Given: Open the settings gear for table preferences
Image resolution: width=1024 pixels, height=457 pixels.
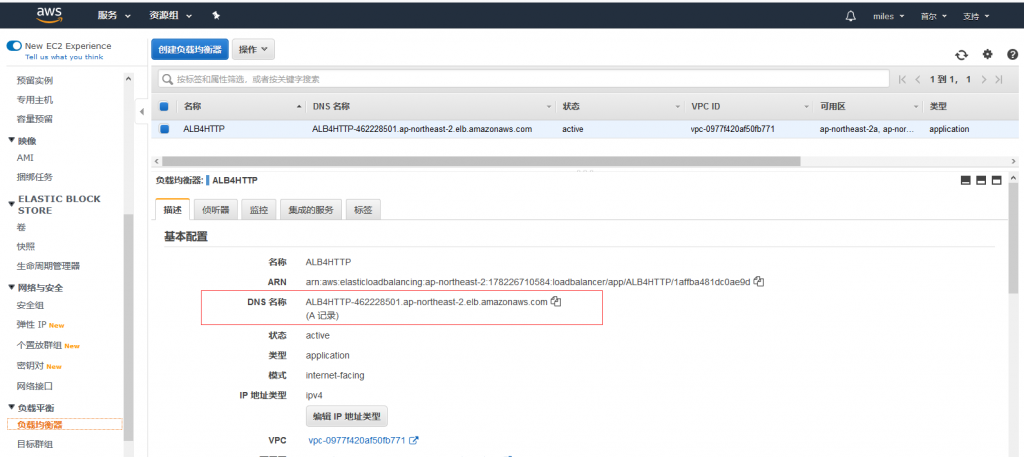Looking at the screenshot, I should coord(987,55).
